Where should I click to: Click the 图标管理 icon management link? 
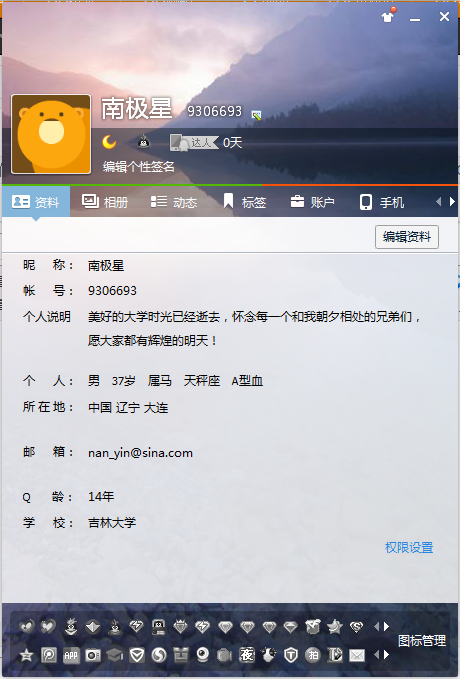(x=422, y=640)
